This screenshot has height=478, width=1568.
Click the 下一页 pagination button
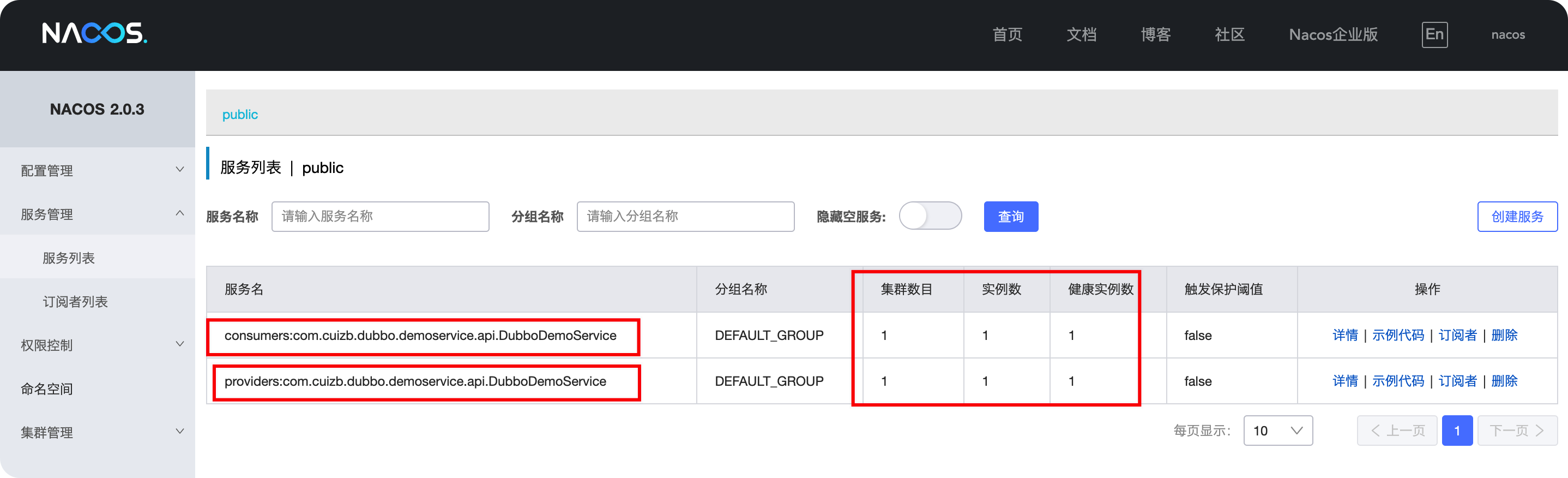[x=1517, y=431]
